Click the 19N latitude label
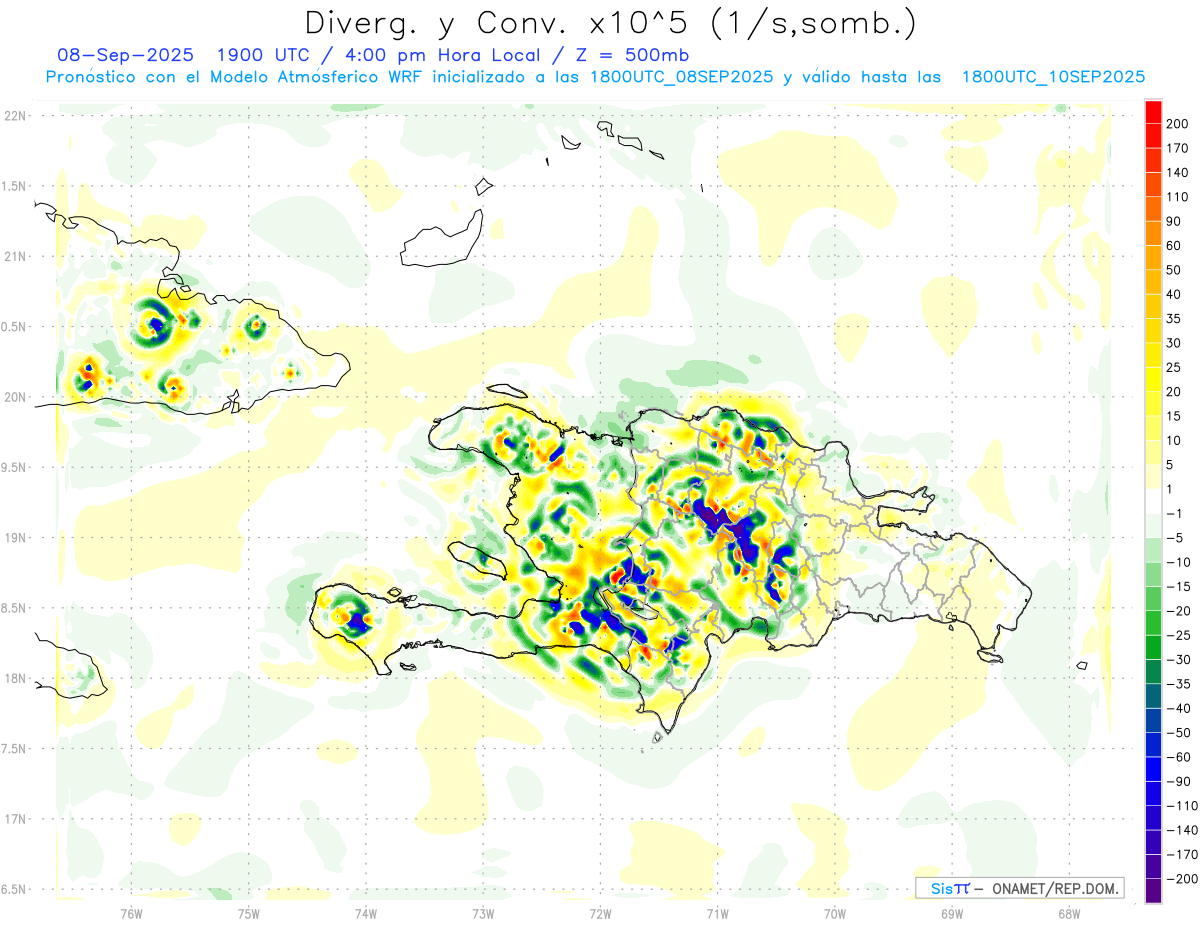The width and height of the screenshot is (1200, 927). pyautogui.click(x=14, y=538)
